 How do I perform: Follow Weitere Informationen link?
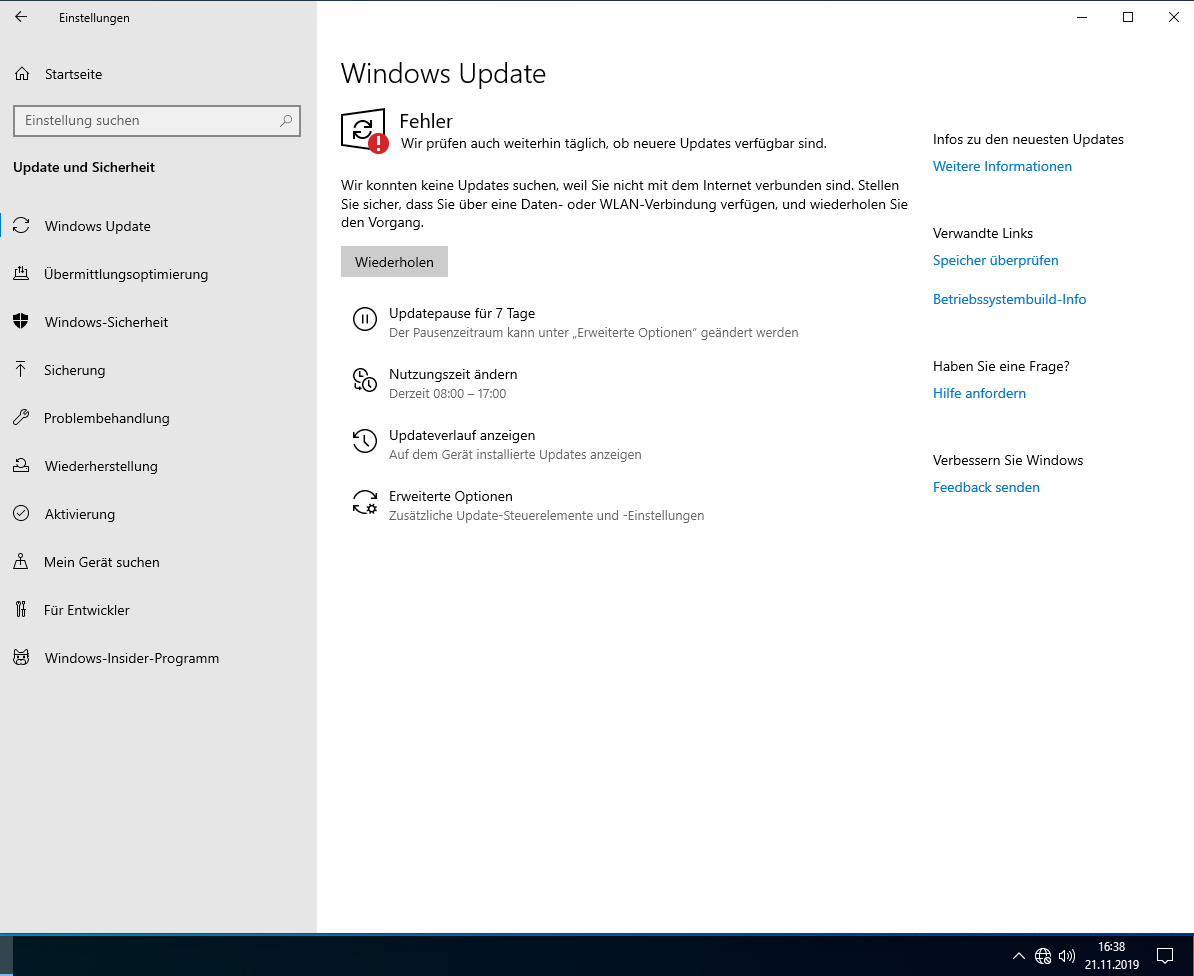tap(1002, 166)
